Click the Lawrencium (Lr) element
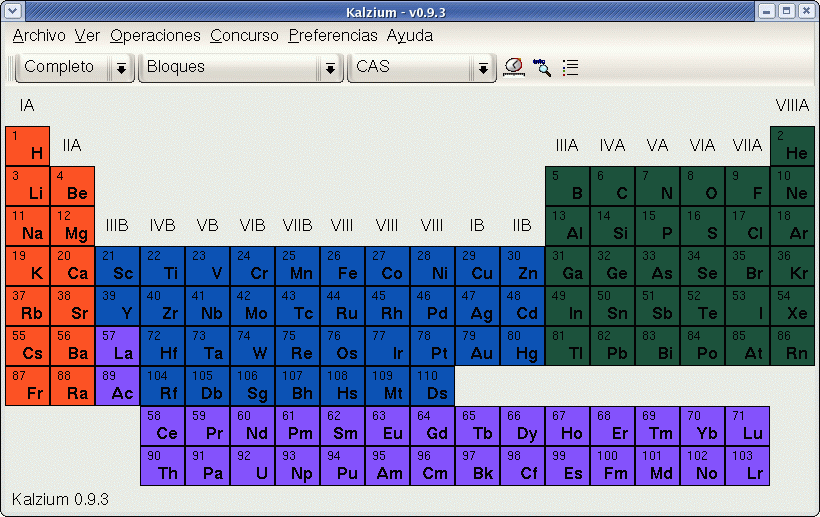 pyautogui.click(x=747, y=466)
